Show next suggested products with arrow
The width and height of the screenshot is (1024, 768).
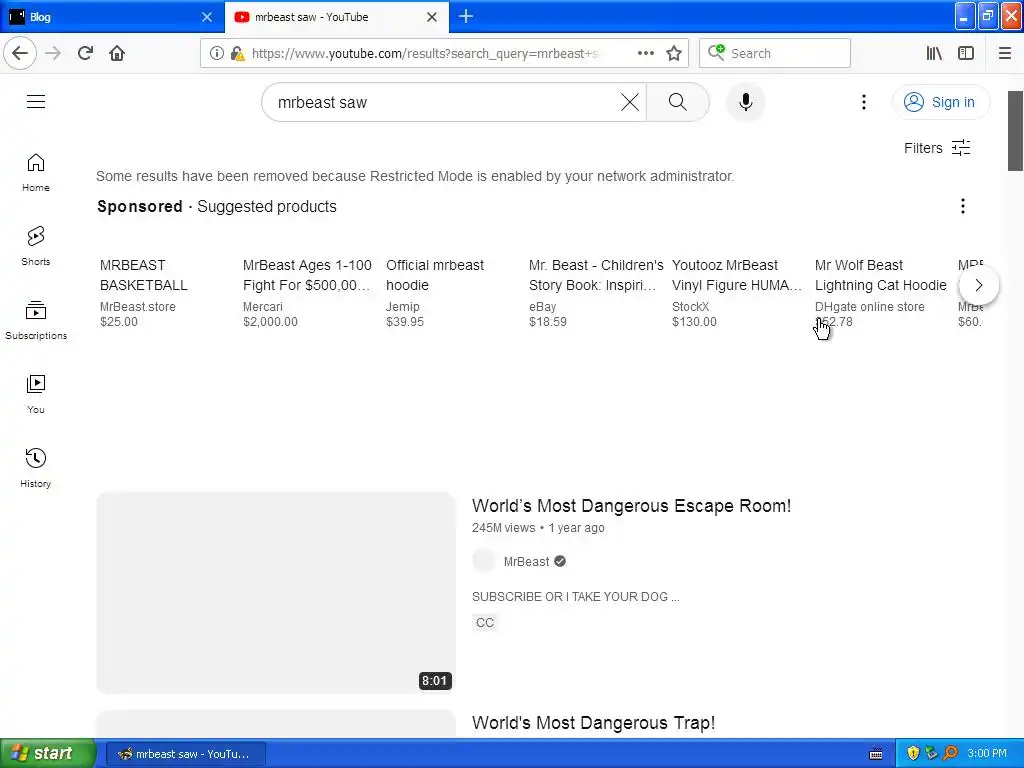click(978, 285)
